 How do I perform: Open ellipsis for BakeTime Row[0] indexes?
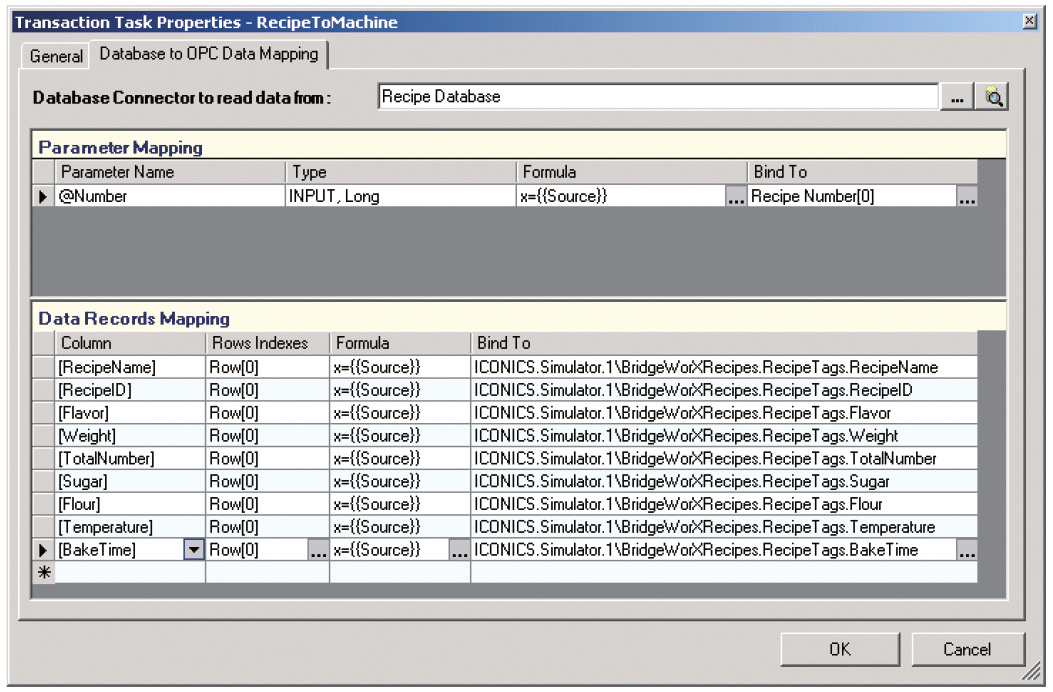click(318, 550)
